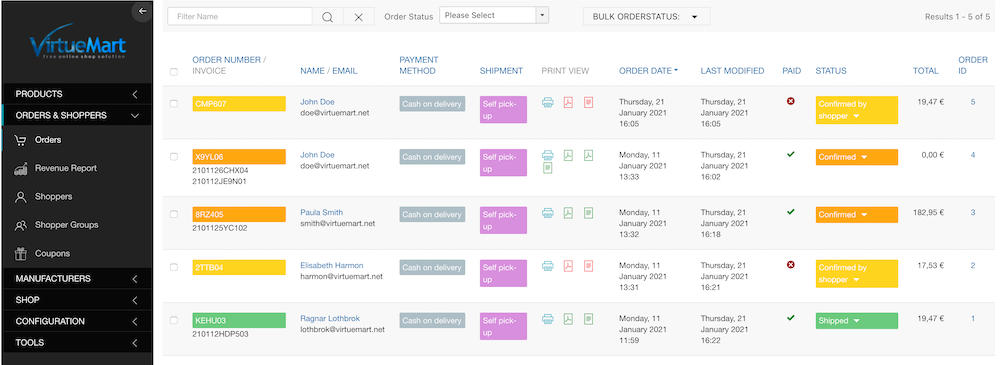Click the gift box Coupons icon
Viewport: 1000px width, 365px height.
21,253
